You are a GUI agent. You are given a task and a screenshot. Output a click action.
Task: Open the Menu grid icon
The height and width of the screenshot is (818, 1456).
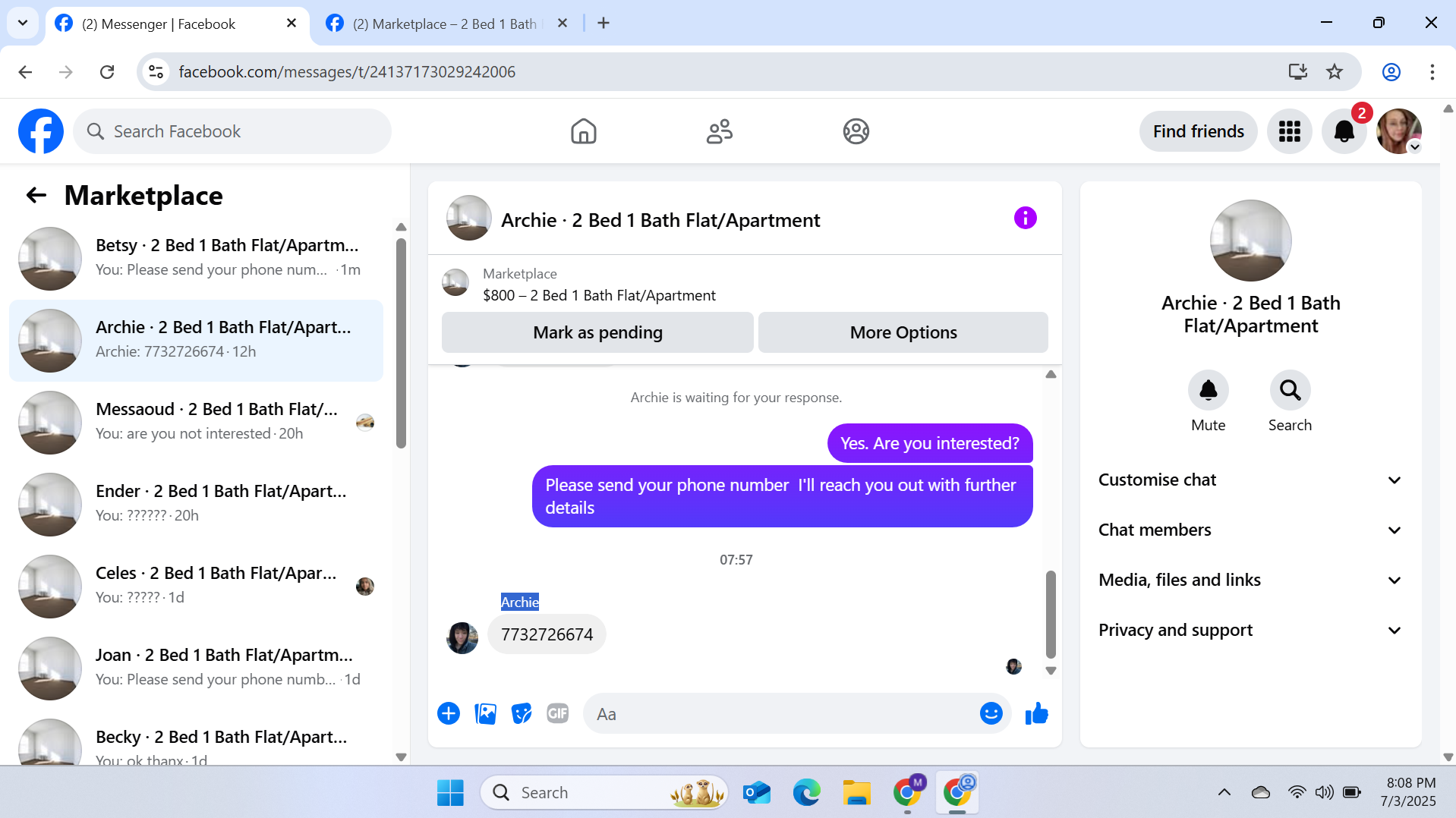(x=1289, y=131)
